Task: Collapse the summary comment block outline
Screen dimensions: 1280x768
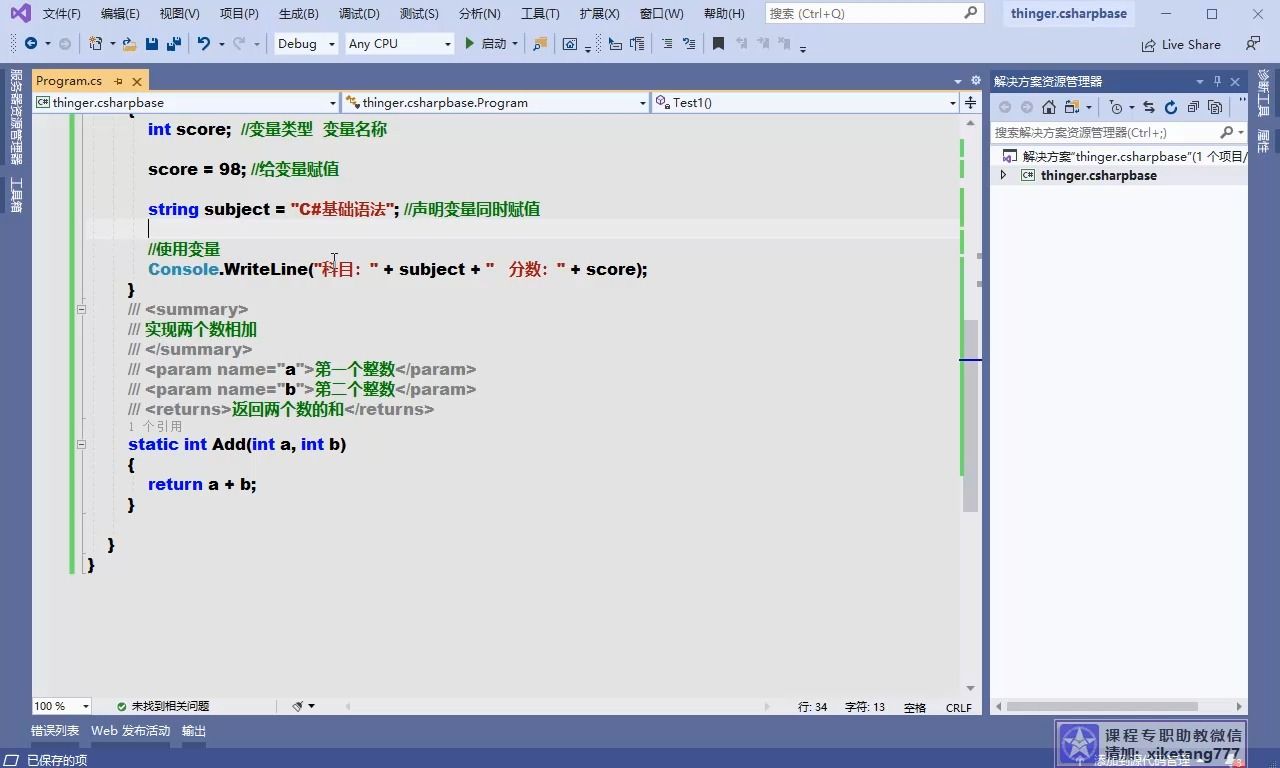Action: 81,309
